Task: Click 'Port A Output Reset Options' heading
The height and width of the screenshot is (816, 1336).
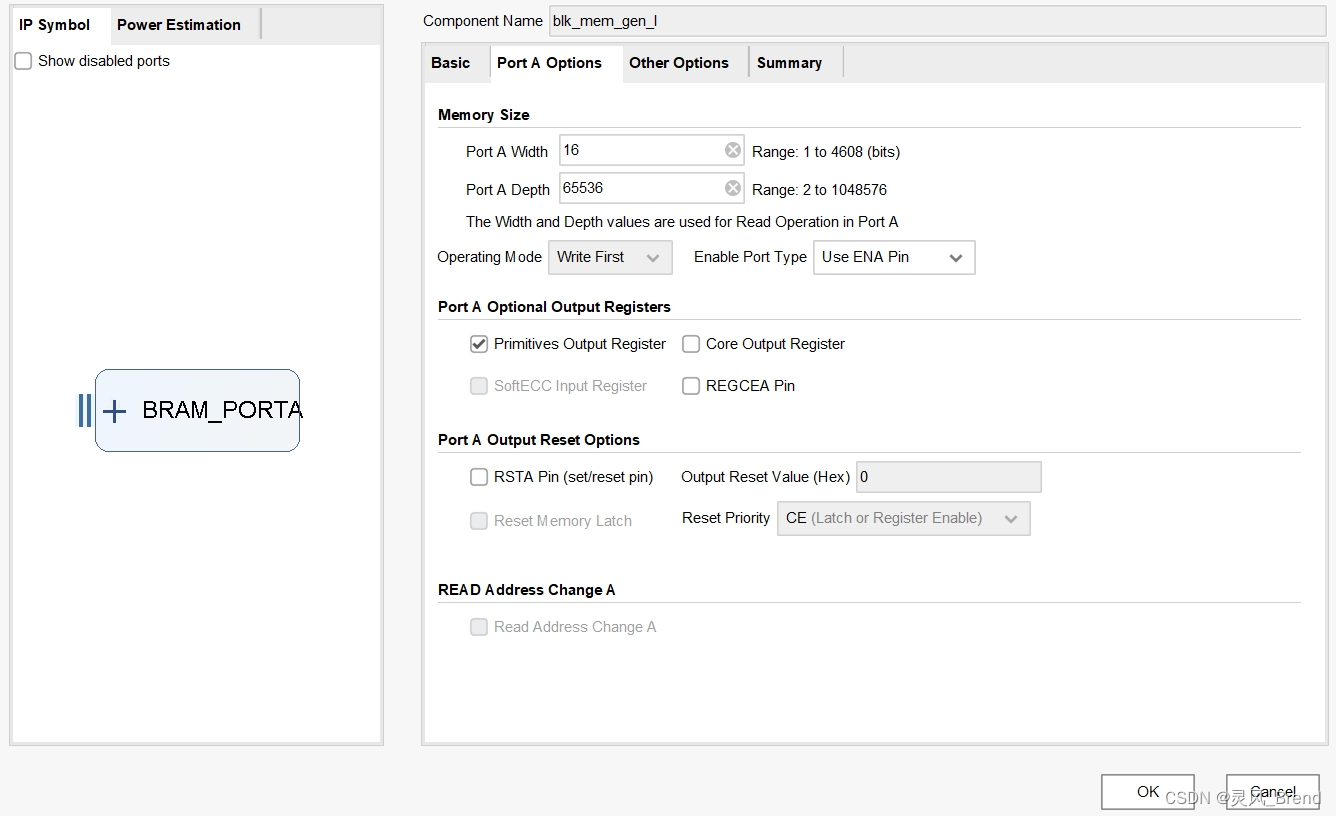Action: (539, 440)
